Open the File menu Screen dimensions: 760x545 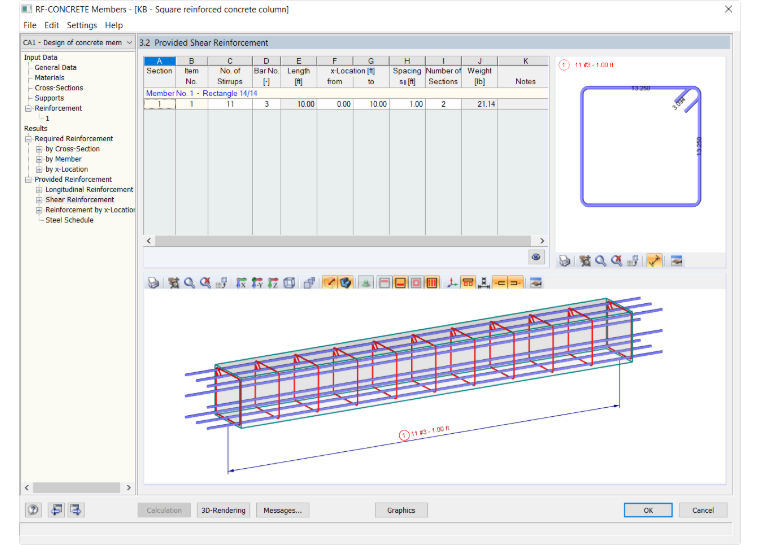(x=30, y=25)
